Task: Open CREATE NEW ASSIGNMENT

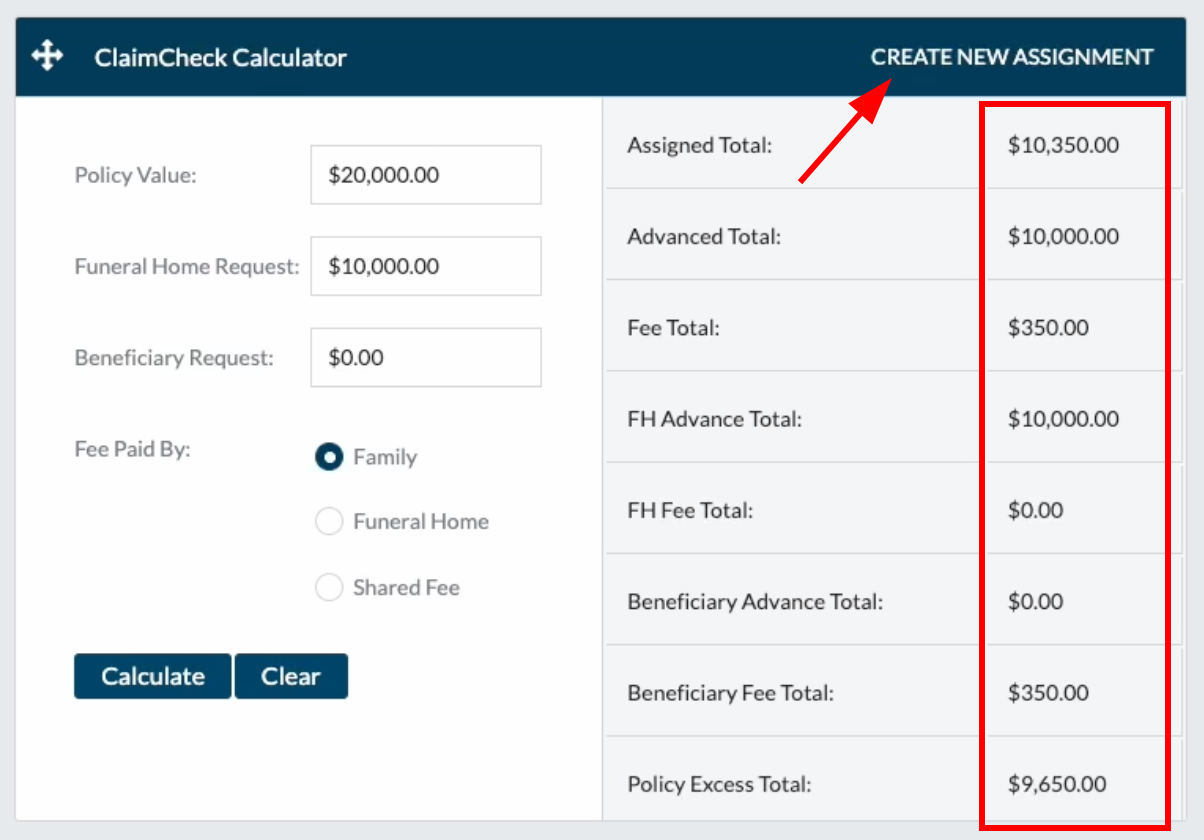Action: click(1011, 57)
